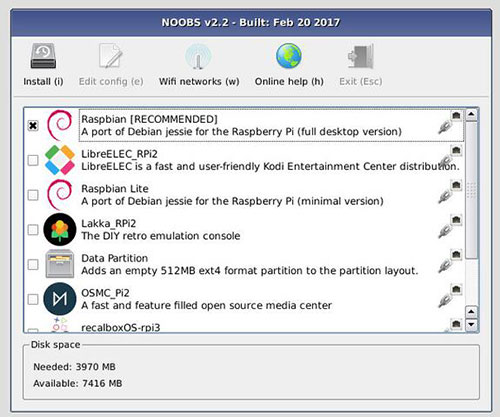Check the Raspbian Lite checkbox

coord(33,195)
